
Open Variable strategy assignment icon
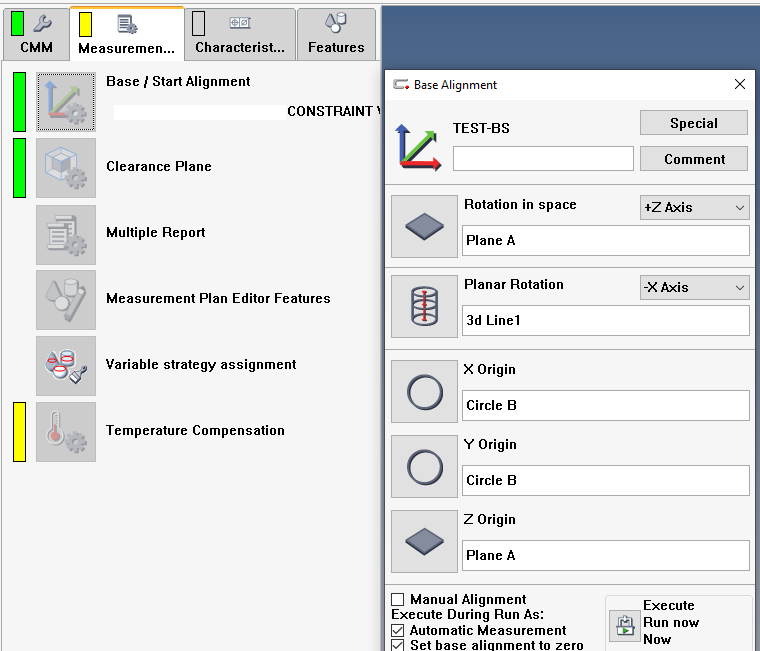tap(66, 366)
